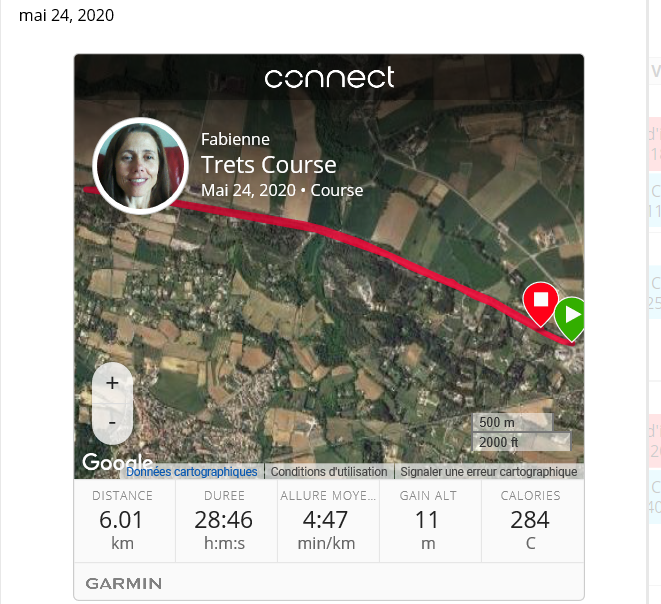Screen dimensions: 661x604
Task: Select the Allure Moyenne 4:47 stat
Action: (328, 521)
